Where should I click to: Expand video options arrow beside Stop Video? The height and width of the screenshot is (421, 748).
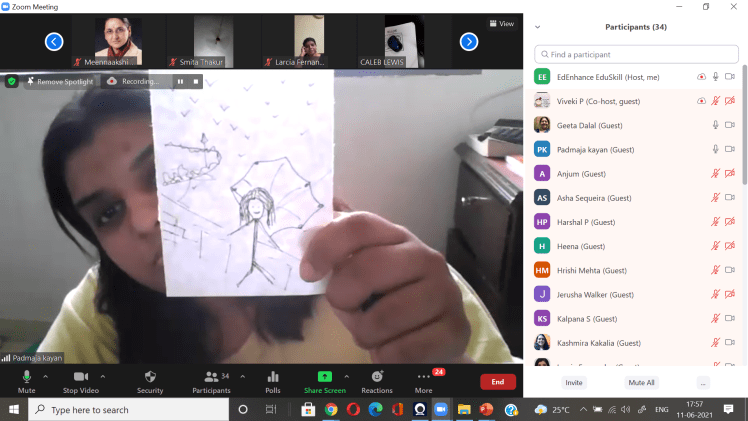pos(103,377)
